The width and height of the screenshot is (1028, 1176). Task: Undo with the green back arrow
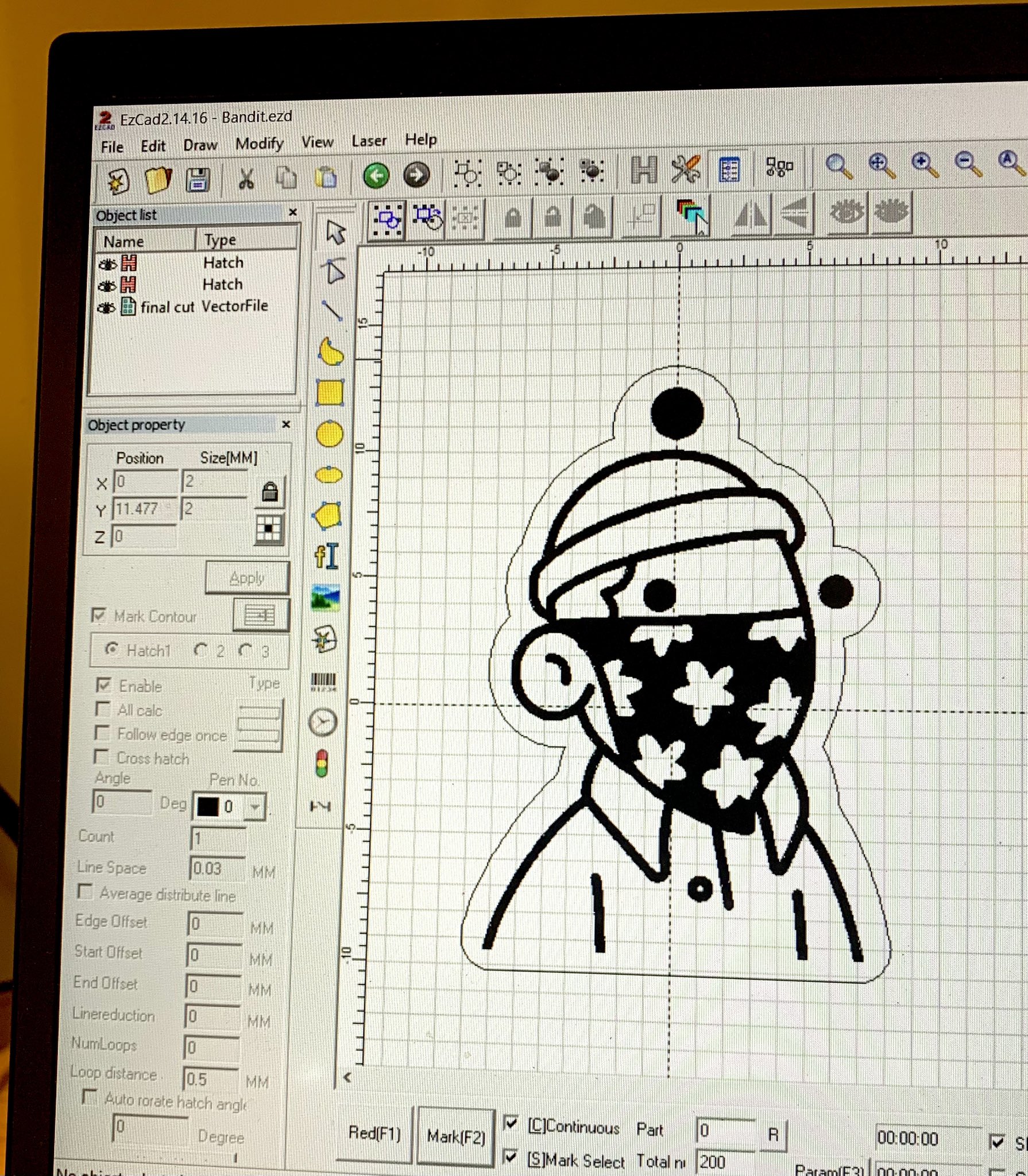tap(376, 175)
